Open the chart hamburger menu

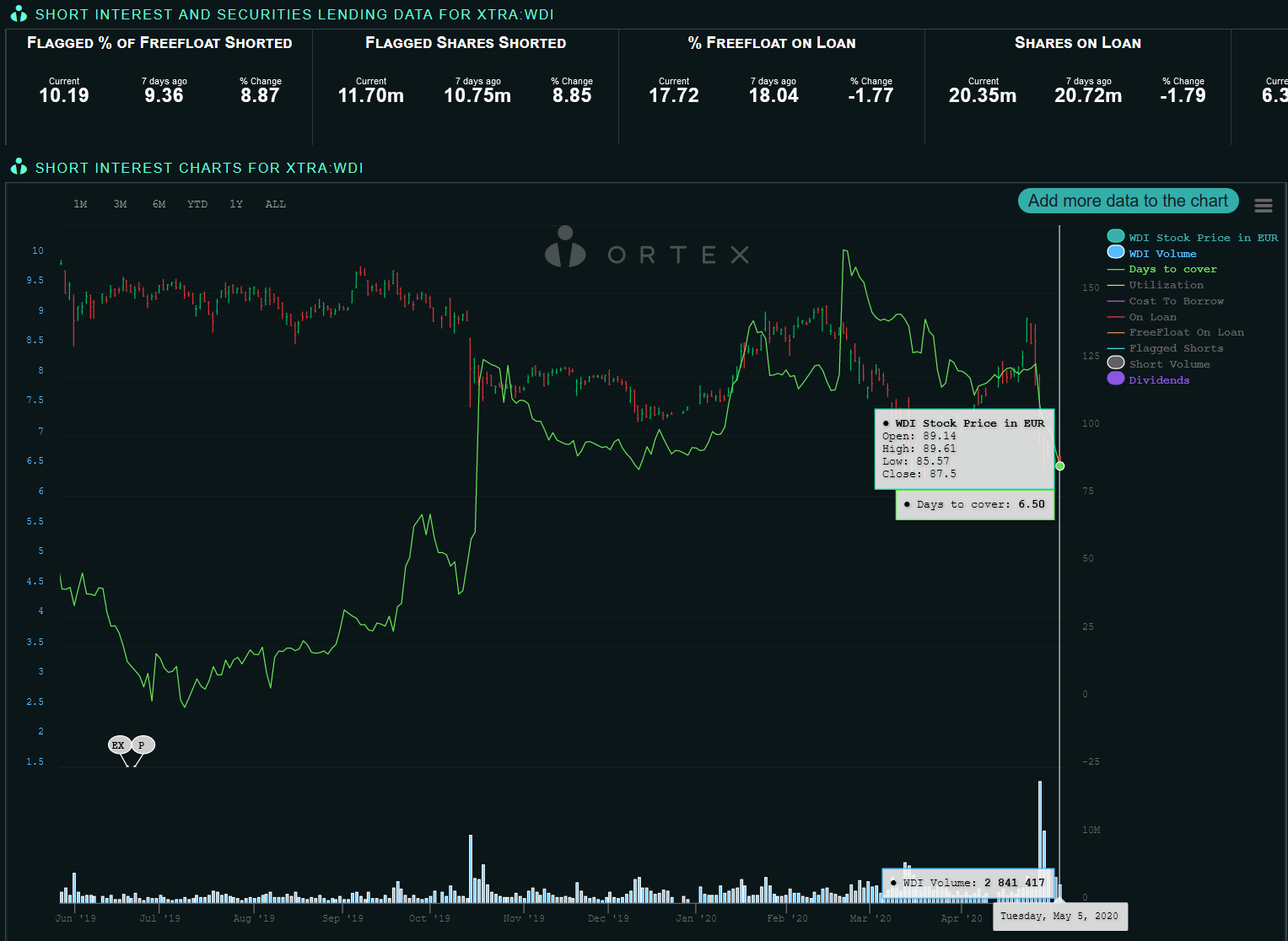pos(1263,206)
